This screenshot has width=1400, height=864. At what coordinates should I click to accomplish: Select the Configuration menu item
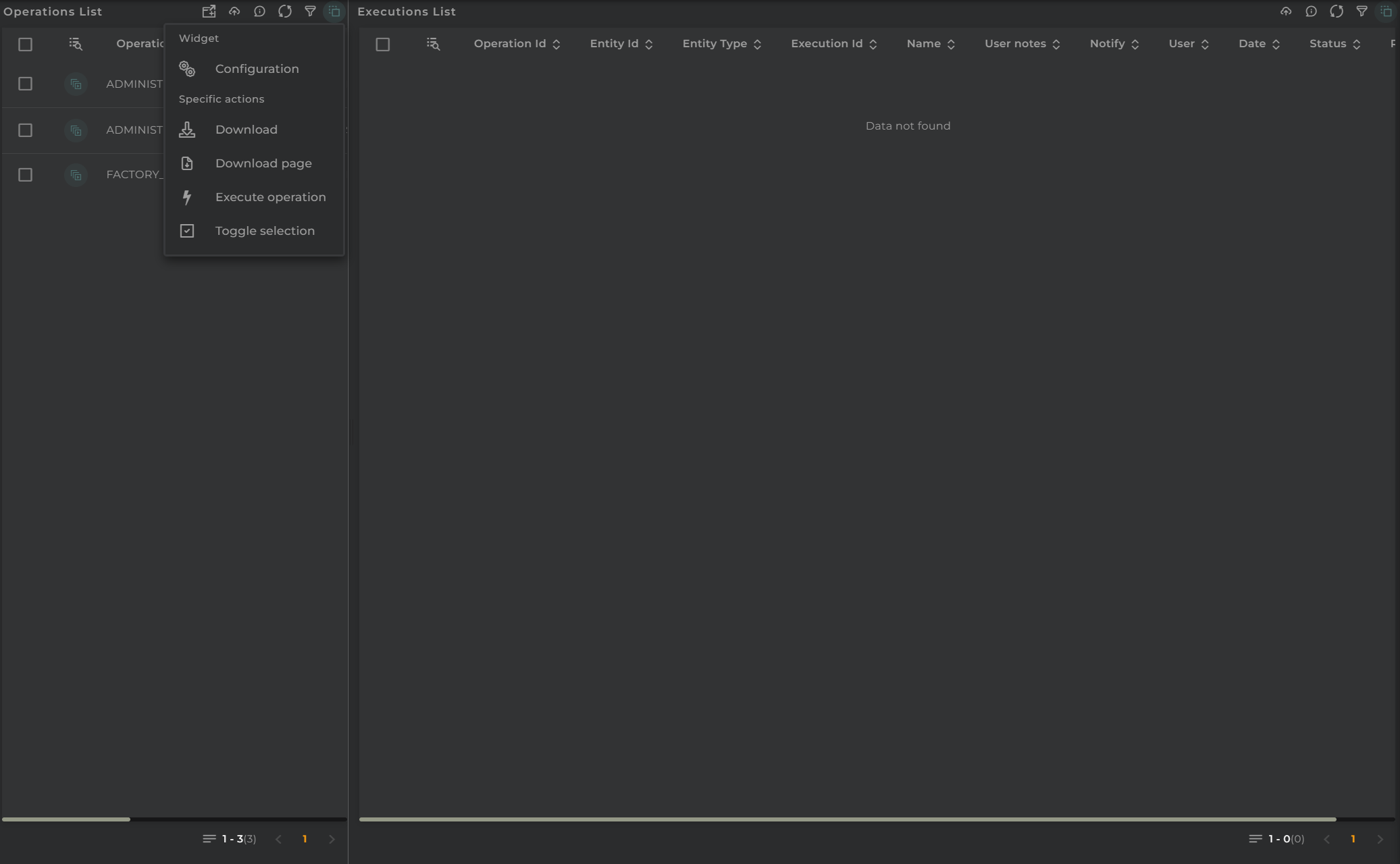click(x=257, y=68)
